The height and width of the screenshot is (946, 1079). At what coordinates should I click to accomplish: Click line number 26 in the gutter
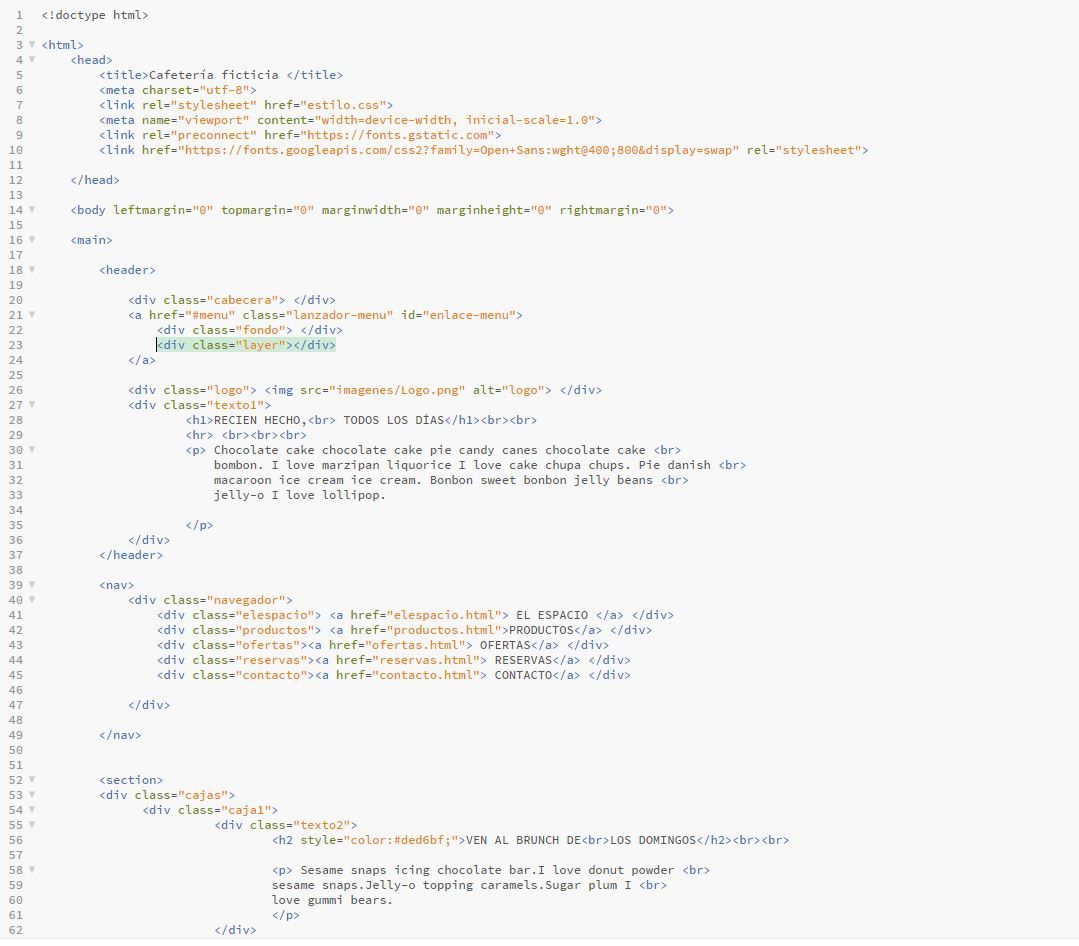tap(16, 390)
